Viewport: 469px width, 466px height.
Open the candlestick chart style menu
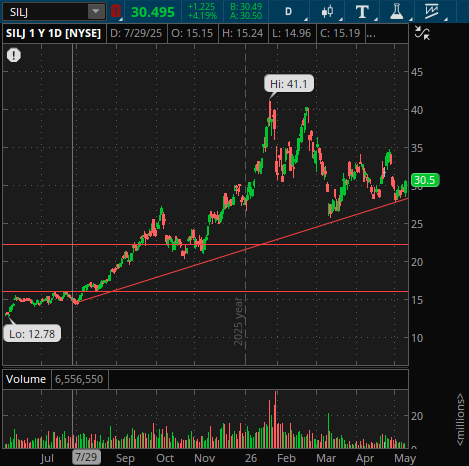coord(328,12)
